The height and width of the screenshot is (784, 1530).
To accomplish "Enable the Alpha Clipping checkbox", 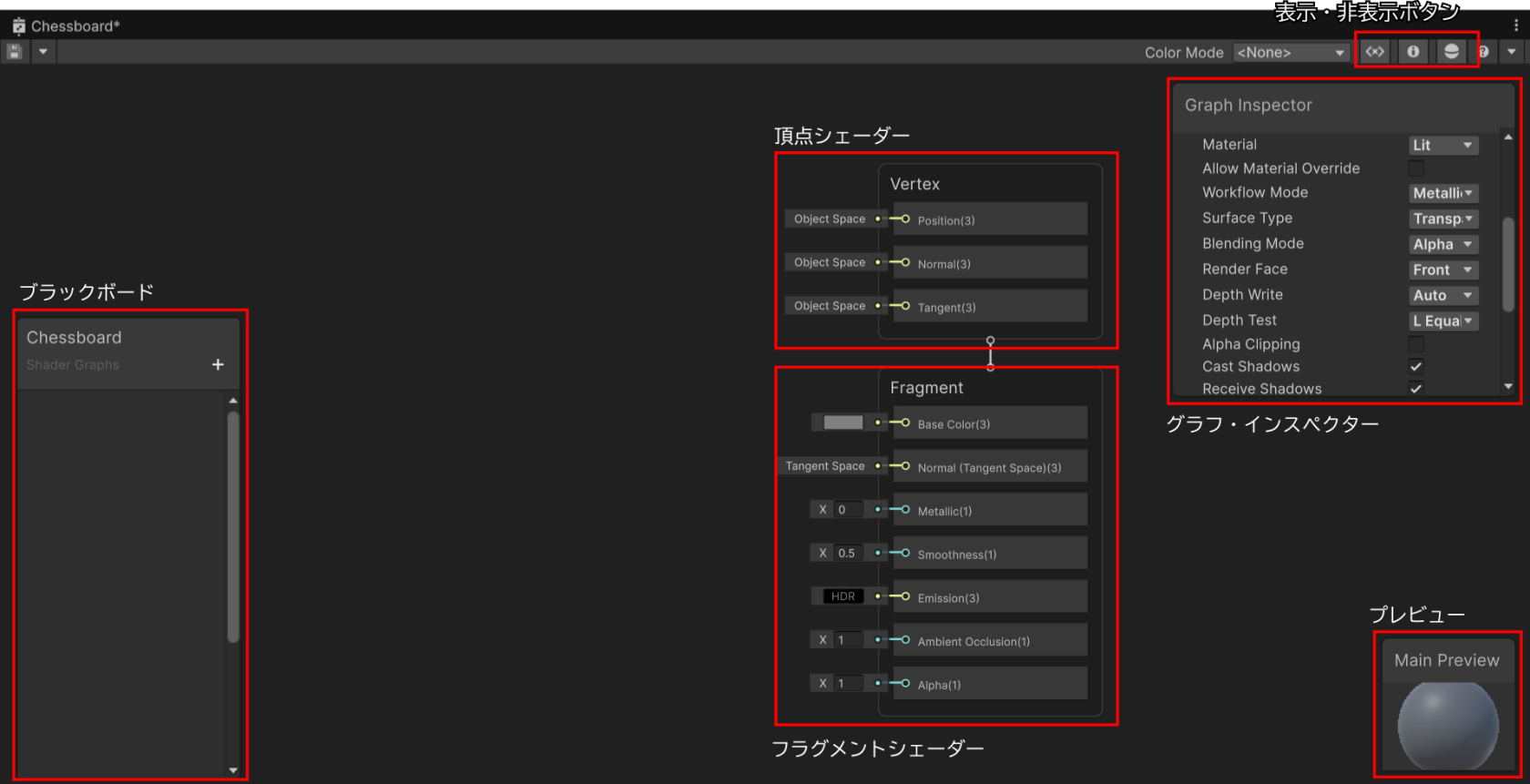I will tap(1416, 344).
